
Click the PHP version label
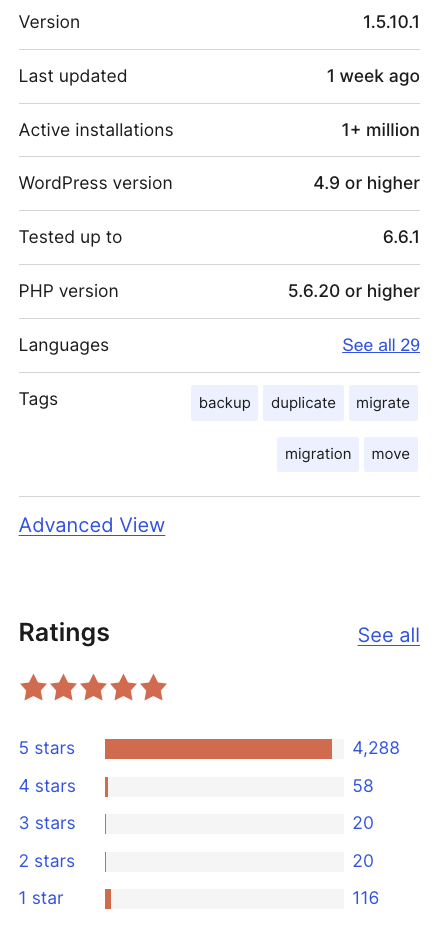tap(69, 291)
